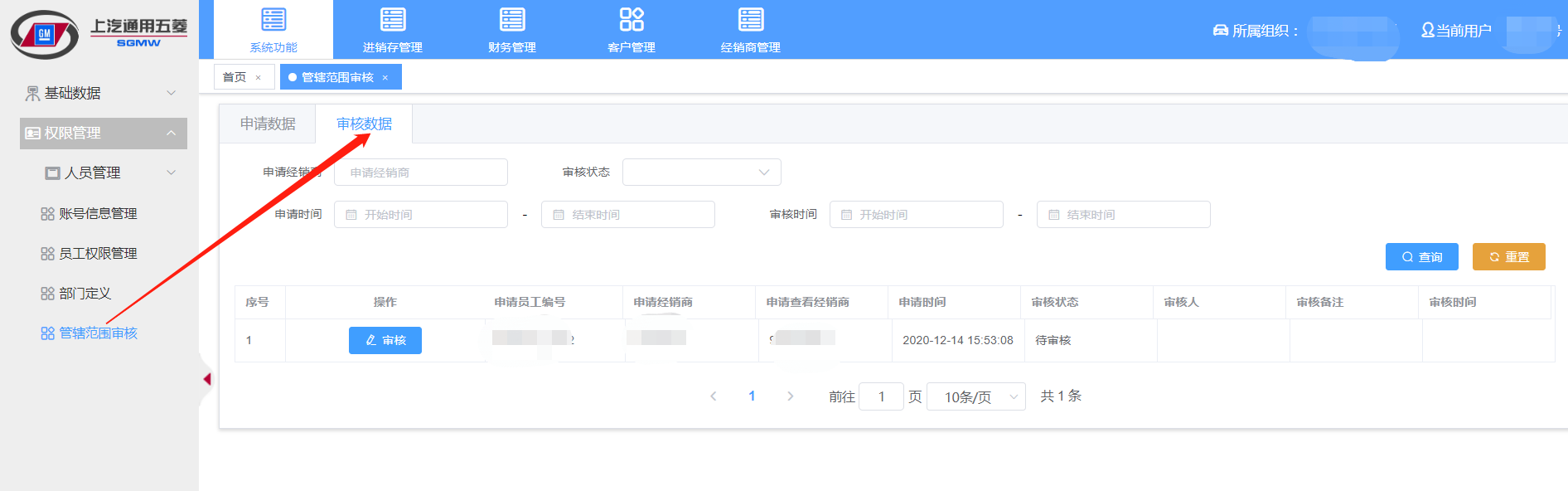Close the 首页 tab
The height and width of the screenshot is (491, 1568).
(x=259, y=78)
